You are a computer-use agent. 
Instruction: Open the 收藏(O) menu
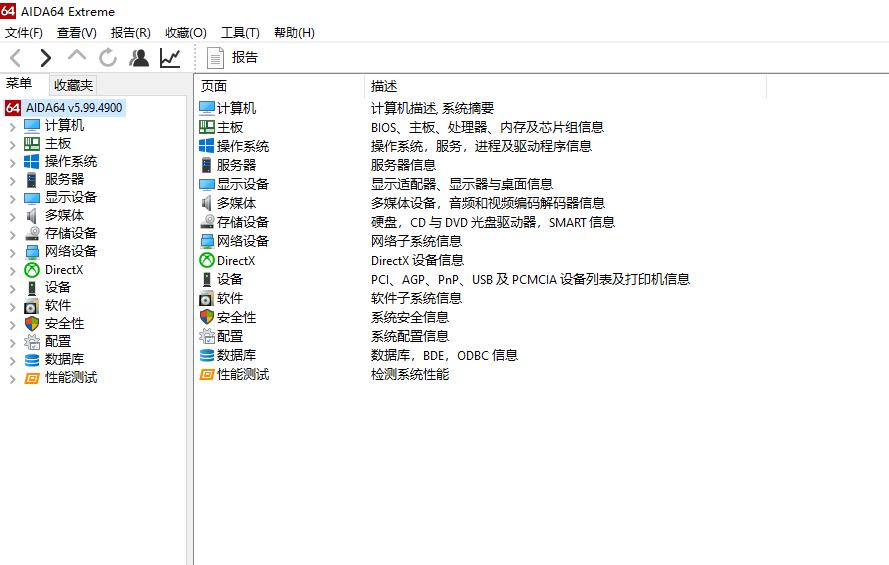(x=185, y=33)
